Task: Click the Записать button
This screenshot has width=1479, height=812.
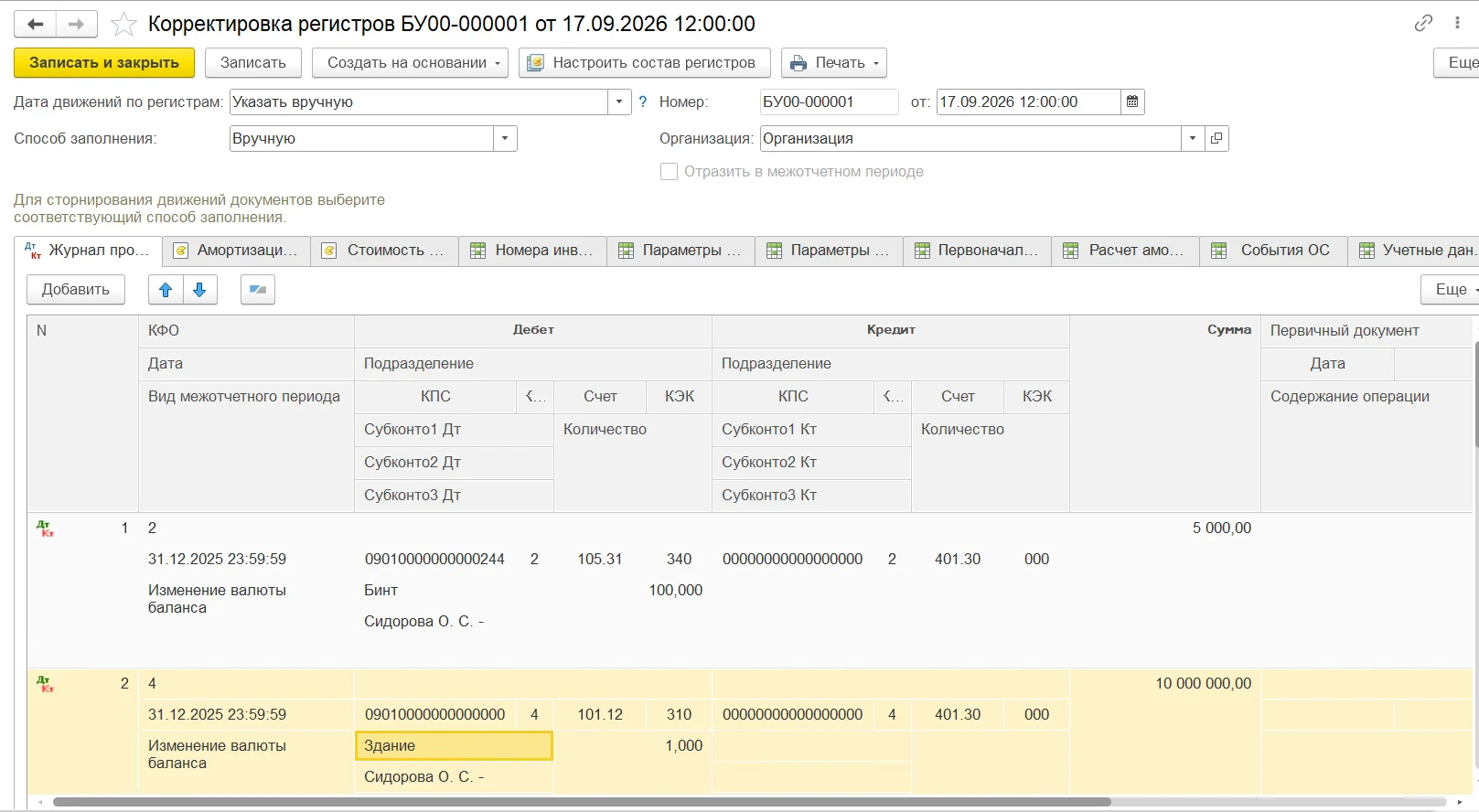Action: coord(253,63)
